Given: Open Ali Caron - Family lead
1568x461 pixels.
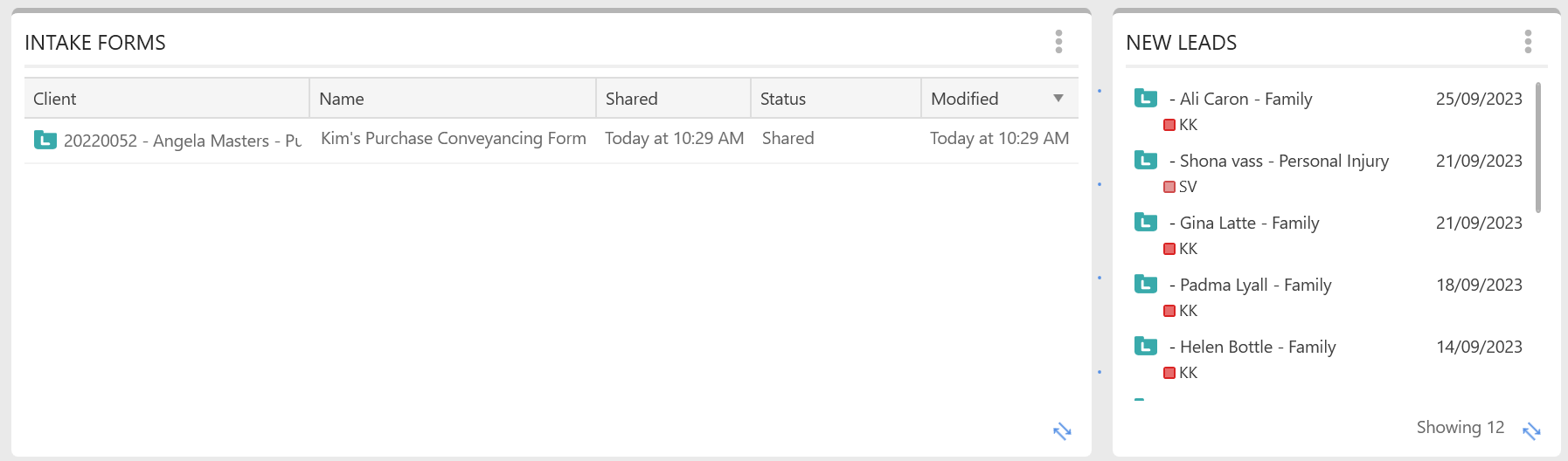Looking at the screenshot, I should pos(1245,99).
